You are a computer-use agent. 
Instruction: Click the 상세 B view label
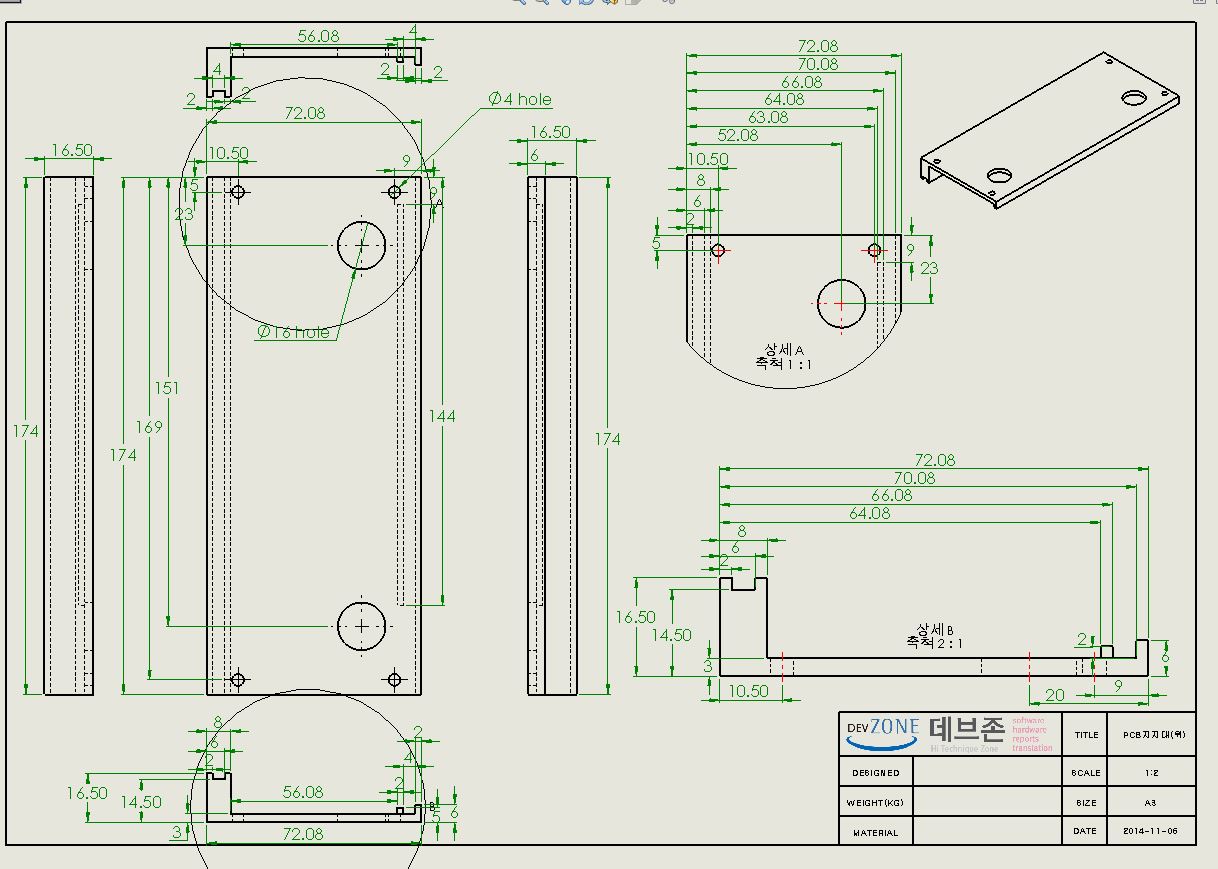(x=936, y=628)
